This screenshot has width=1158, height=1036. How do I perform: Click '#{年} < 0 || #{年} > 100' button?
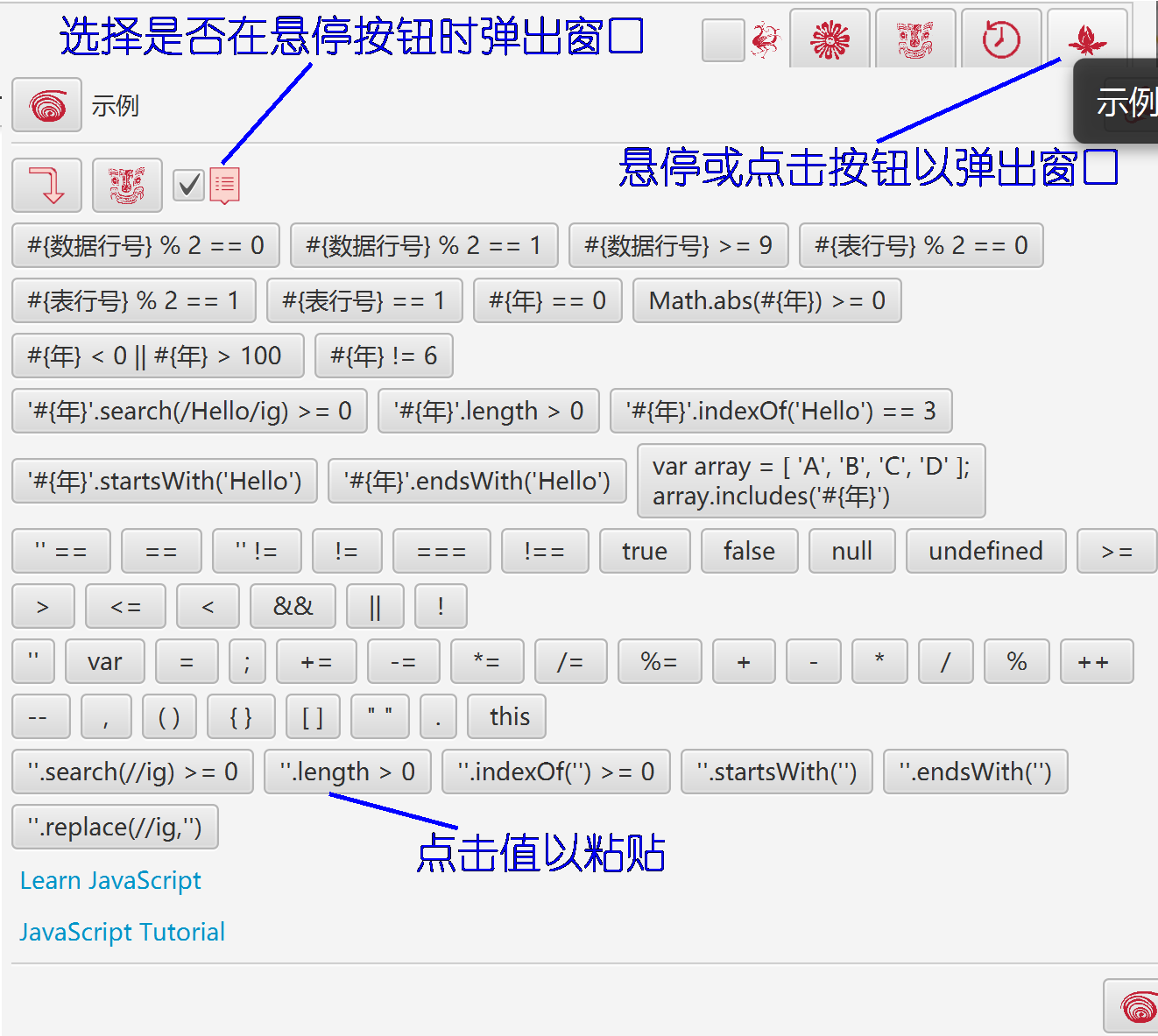pyautogui.click(x=158, y=356)
